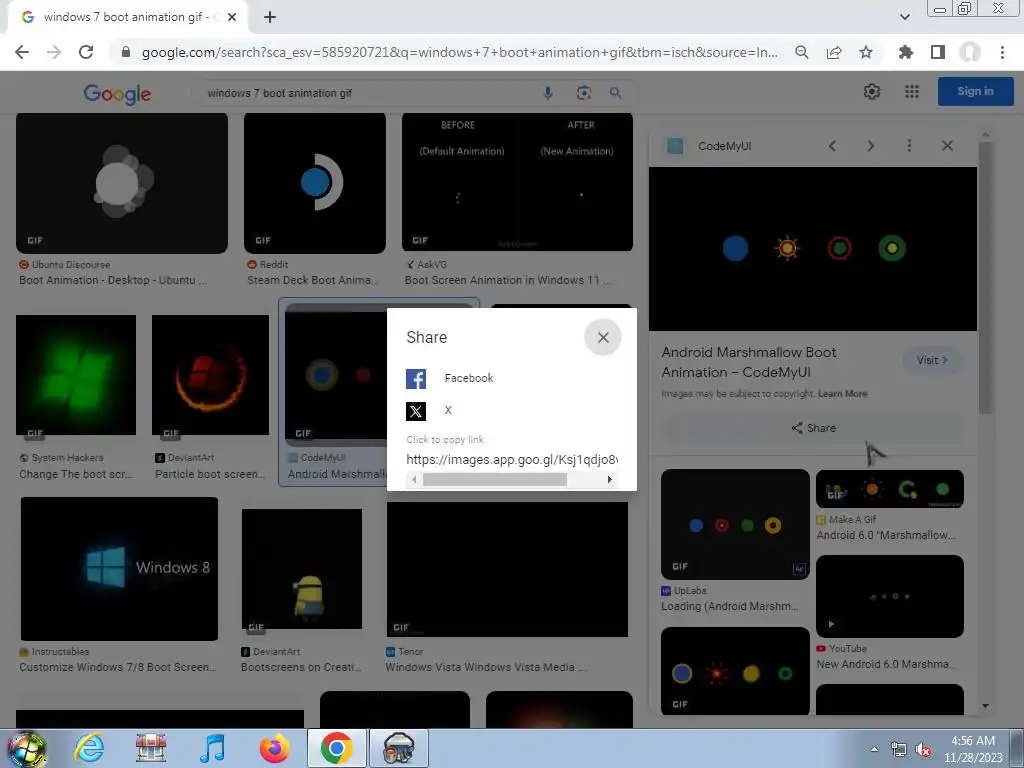
Task: Click the share link horizontal scrollbar thumb
Action: pos(495,479)
